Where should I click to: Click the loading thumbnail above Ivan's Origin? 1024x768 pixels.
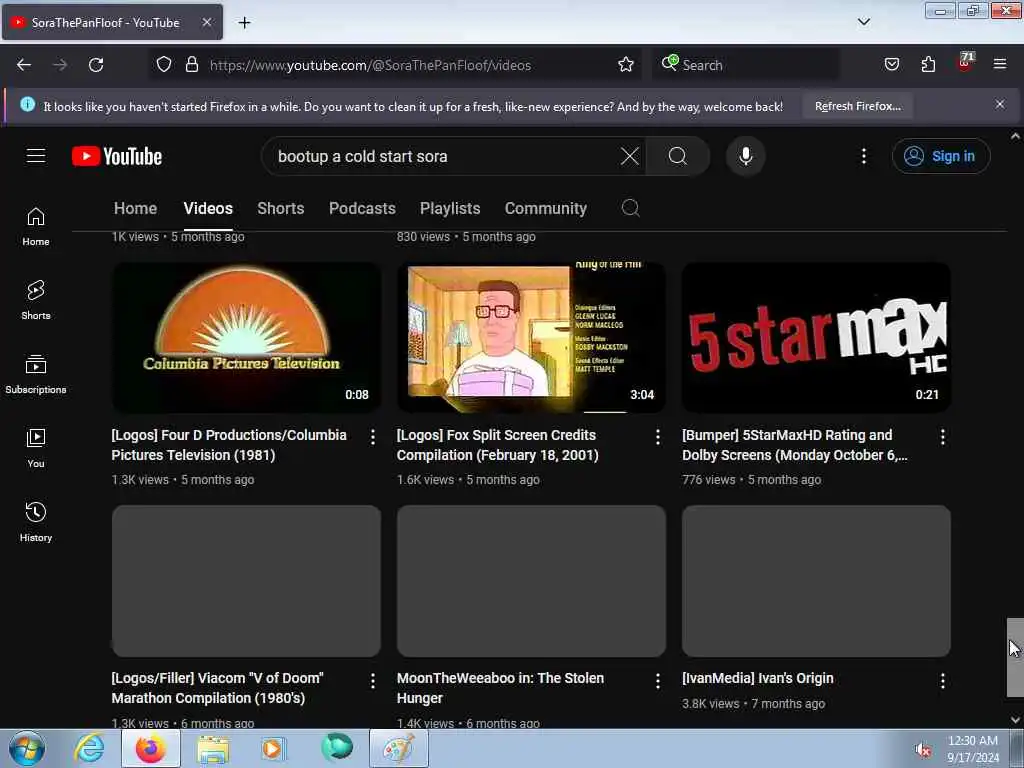(x=816, y=581)
